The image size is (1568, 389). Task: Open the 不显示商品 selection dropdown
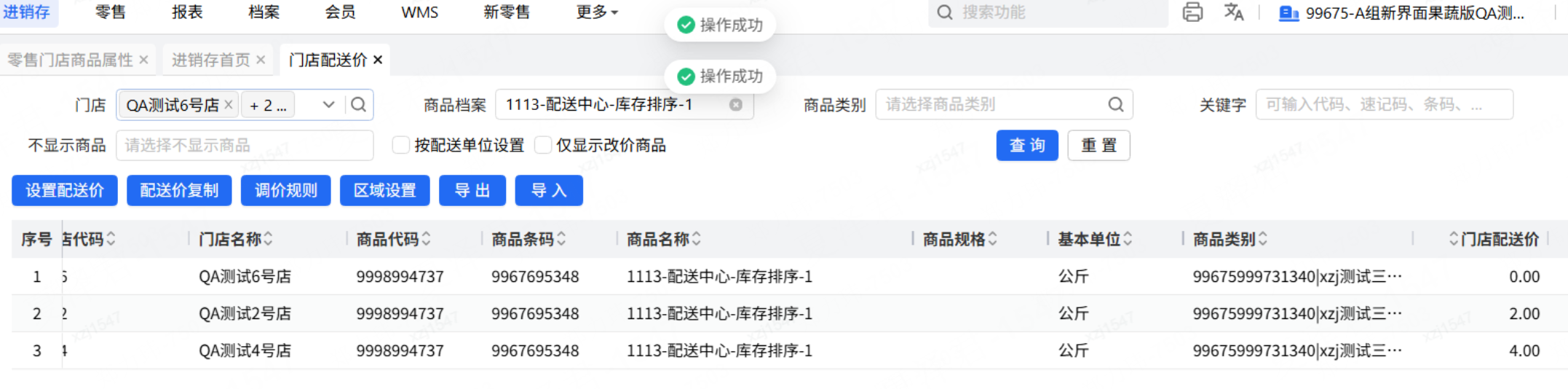click(x=245, y=146)
